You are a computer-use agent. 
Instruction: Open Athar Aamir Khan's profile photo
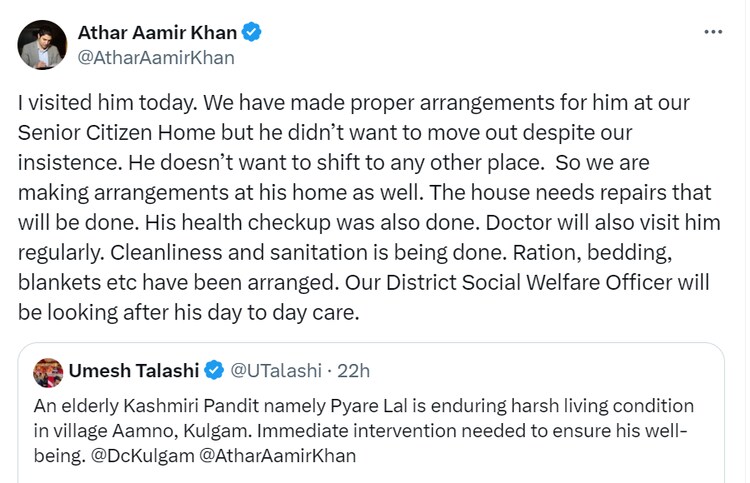[42, 45]
